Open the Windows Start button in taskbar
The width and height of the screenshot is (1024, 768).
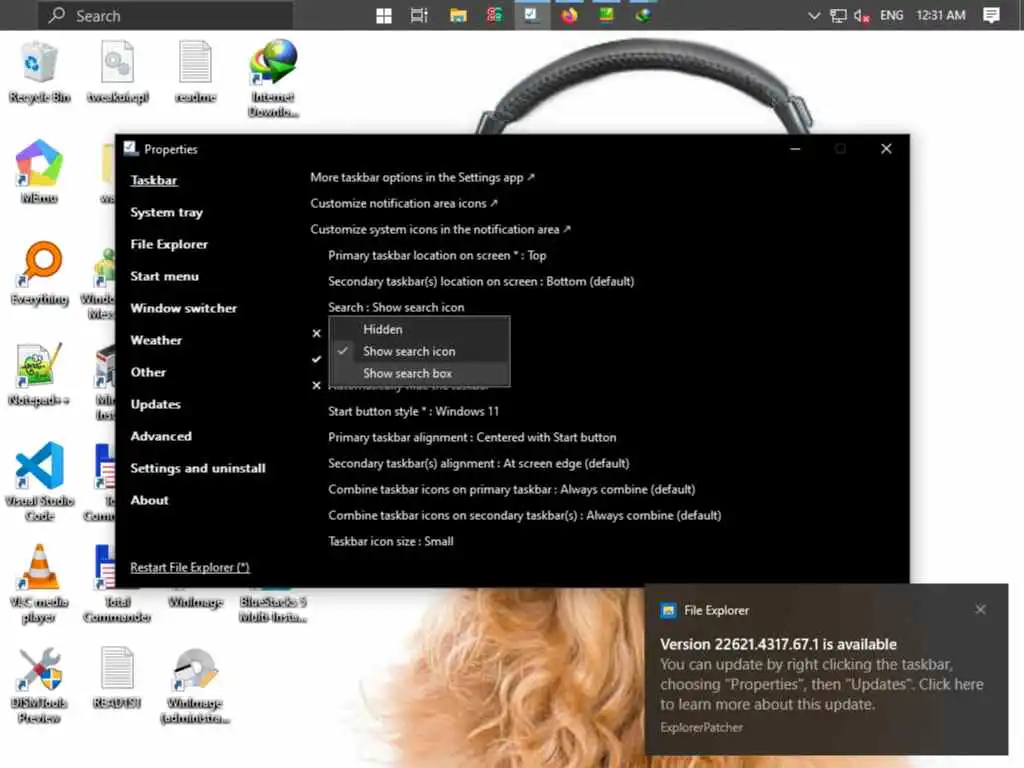click(x=384, y=16)
